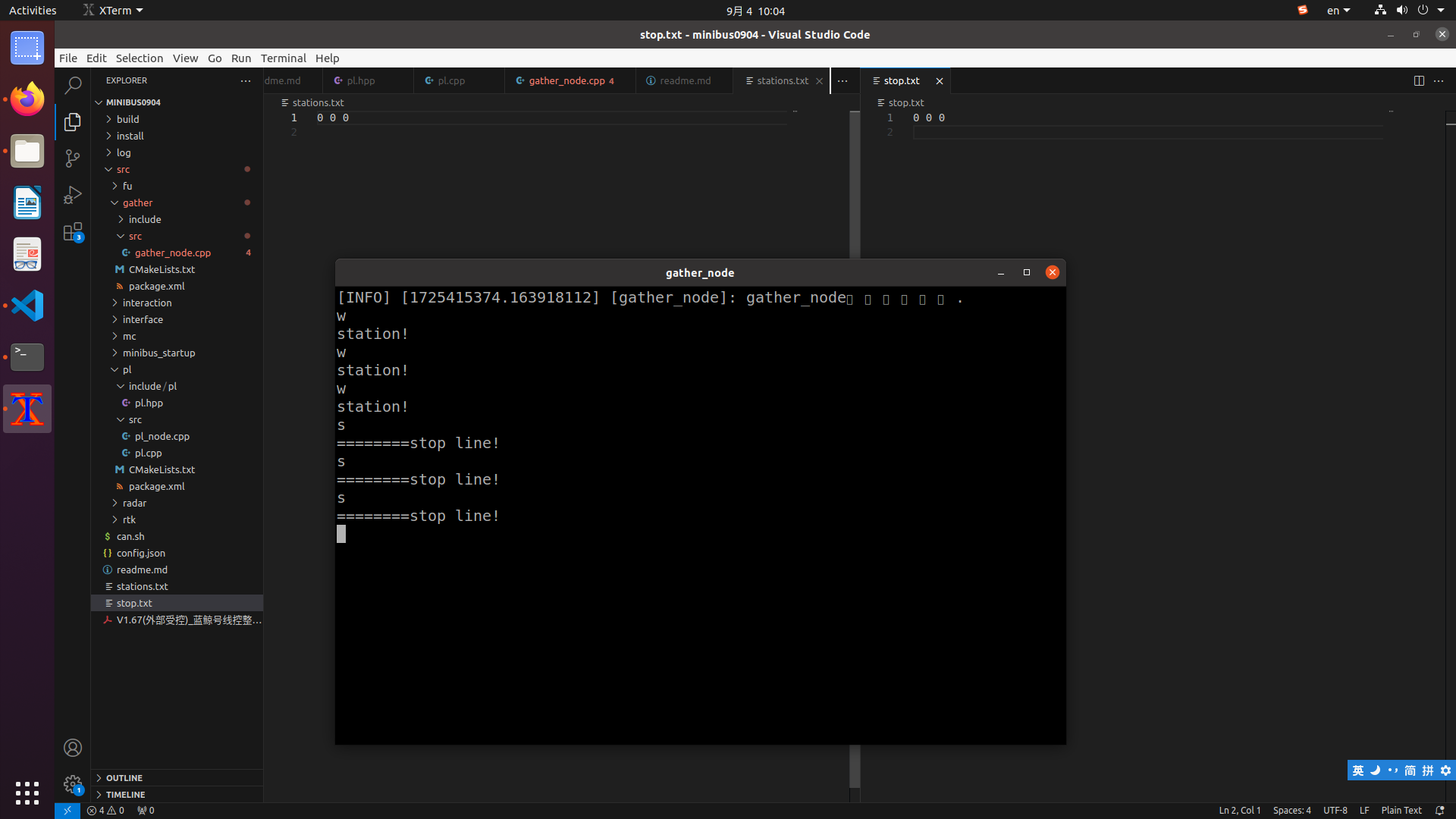Viewport: 1456px width, 819px height.
Task: Open the Source Control view
Action: [x=73, y=158]
